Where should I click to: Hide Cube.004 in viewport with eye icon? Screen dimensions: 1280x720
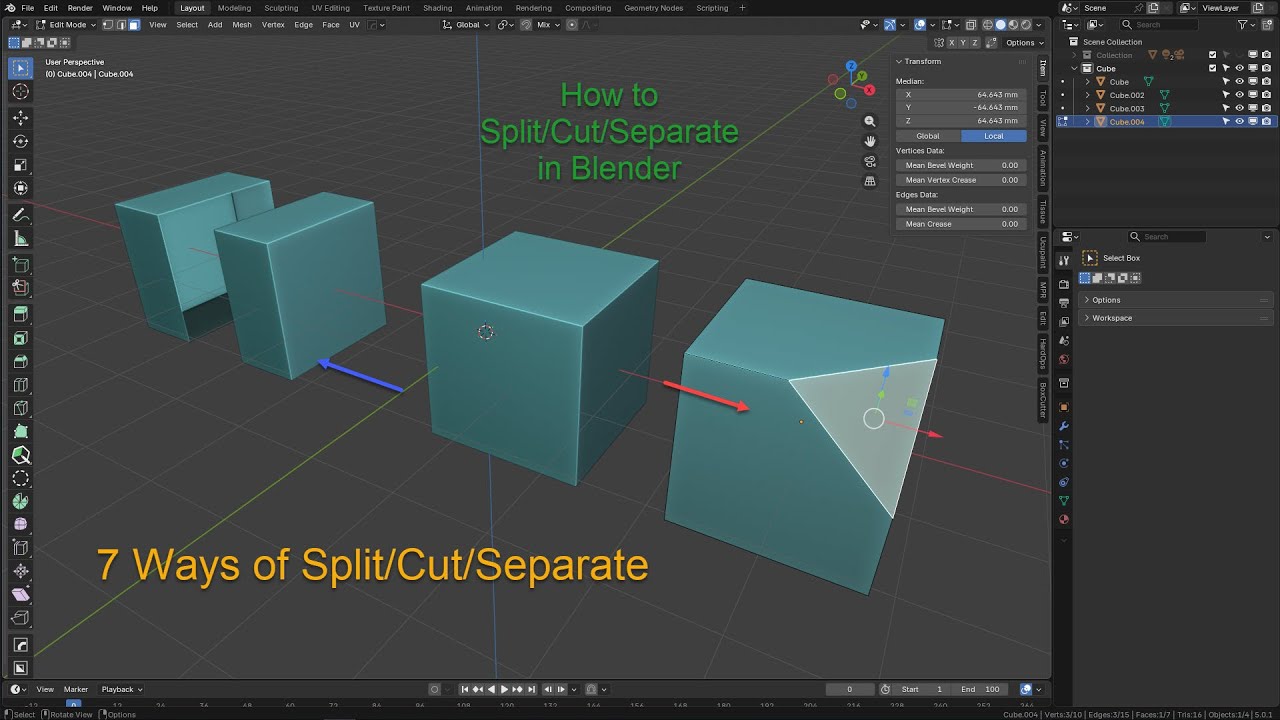point(1239,121)
